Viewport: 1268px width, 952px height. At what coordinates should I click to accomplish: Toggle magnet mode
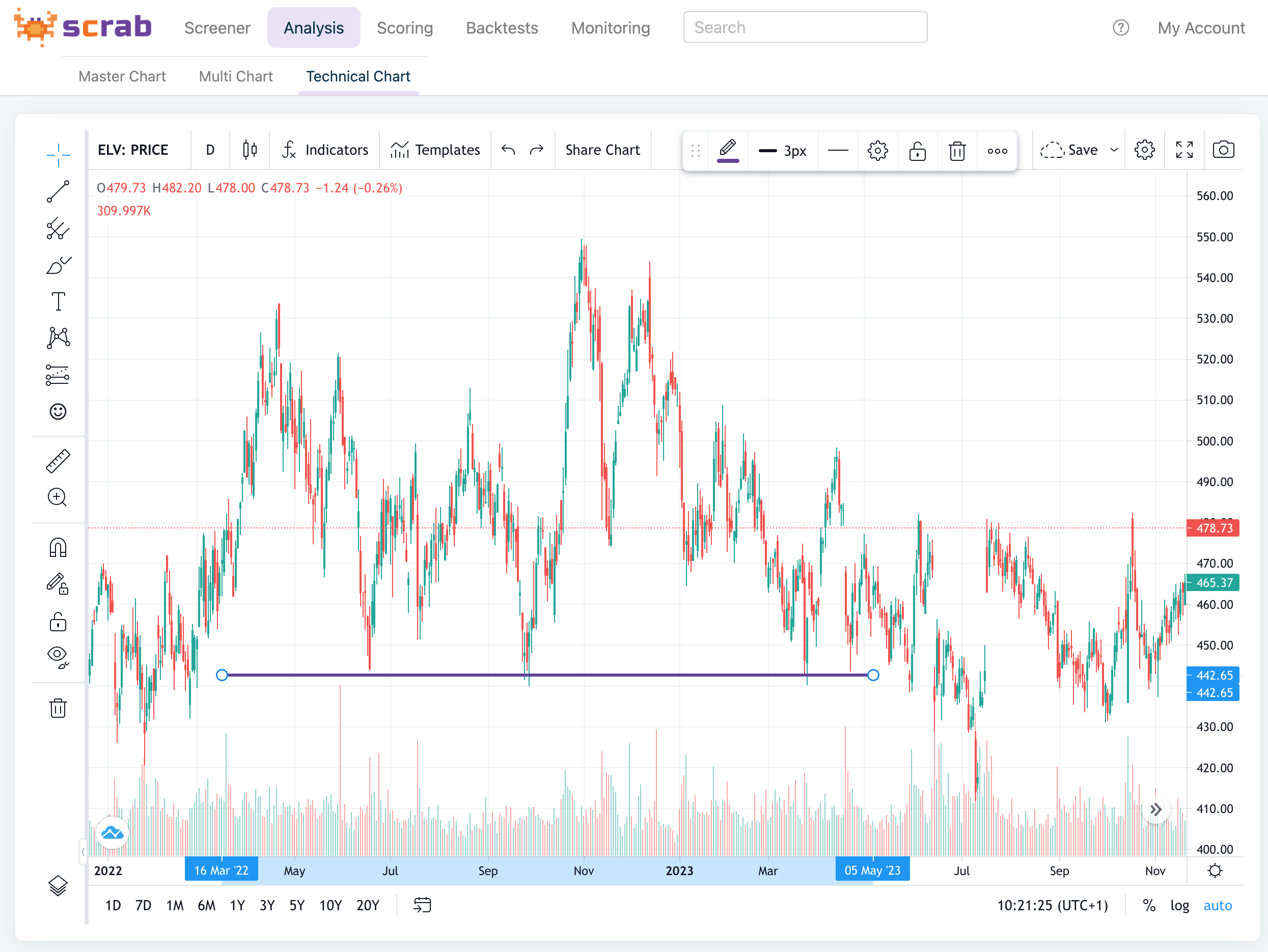58,548
